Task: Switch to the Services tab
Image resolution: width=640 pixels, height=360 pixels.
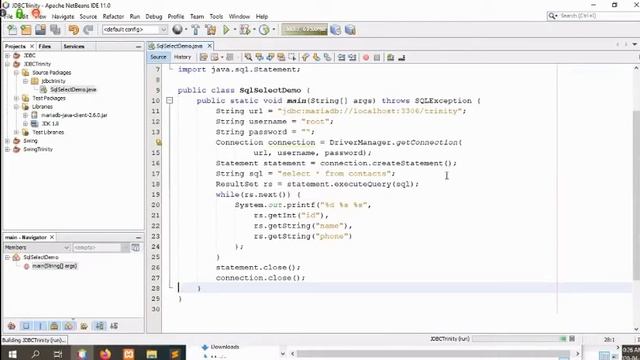Action: tap(74, 46)
